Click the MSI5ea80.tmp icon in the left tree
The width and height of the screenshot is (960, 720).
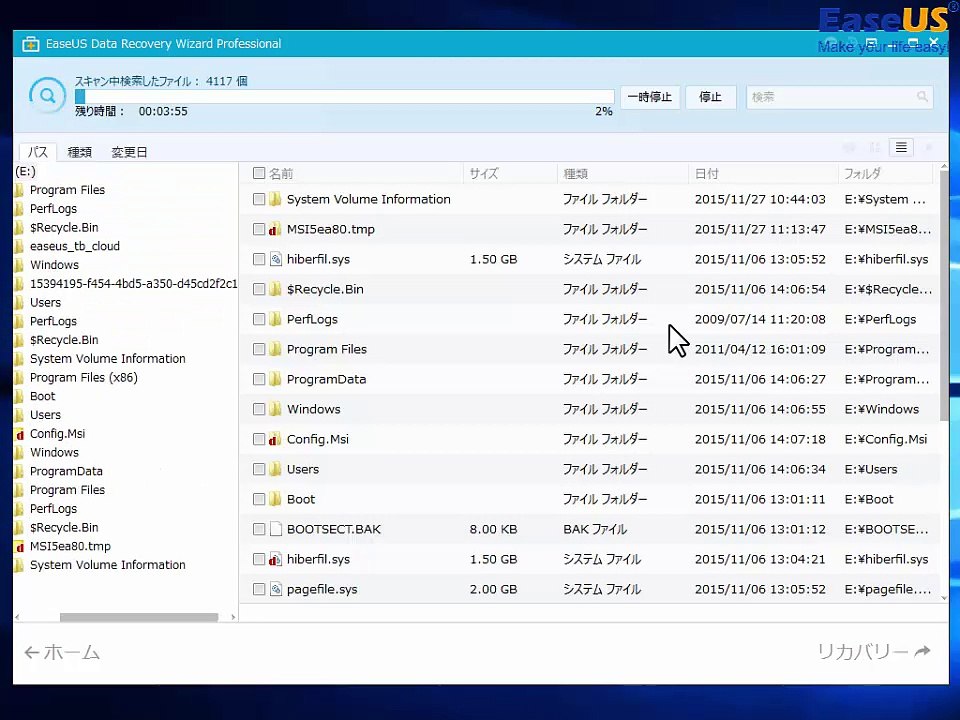pyautogui.click(x=20, y=547)
